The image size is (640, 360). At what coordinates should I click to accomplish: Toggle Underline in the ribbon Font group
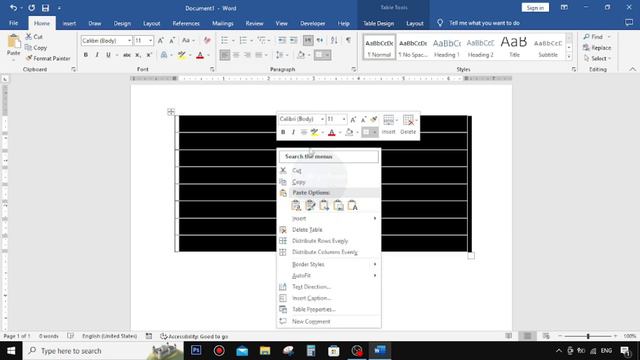(108, 55)
